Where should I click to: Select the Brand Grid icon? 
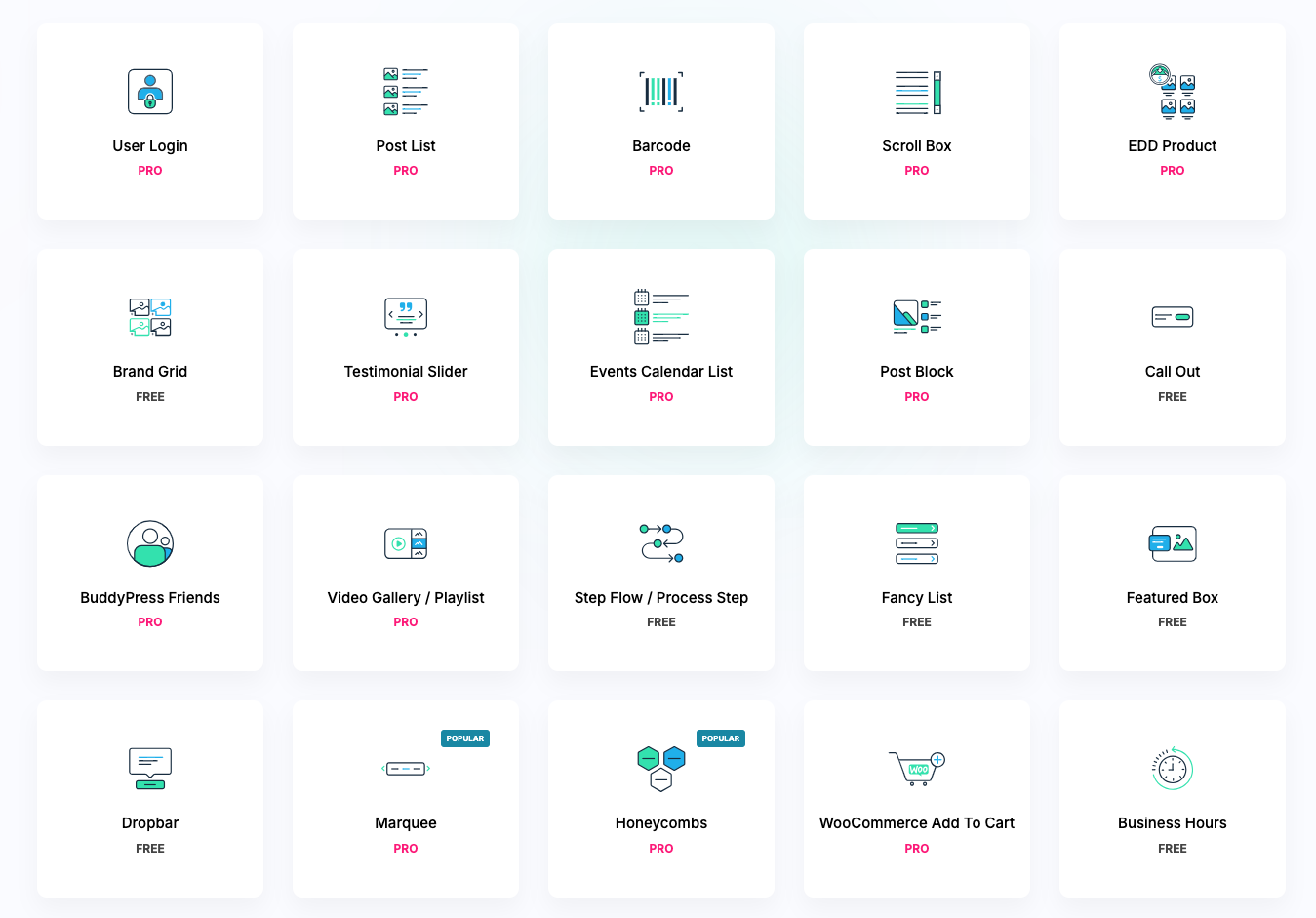coord(150,318)
